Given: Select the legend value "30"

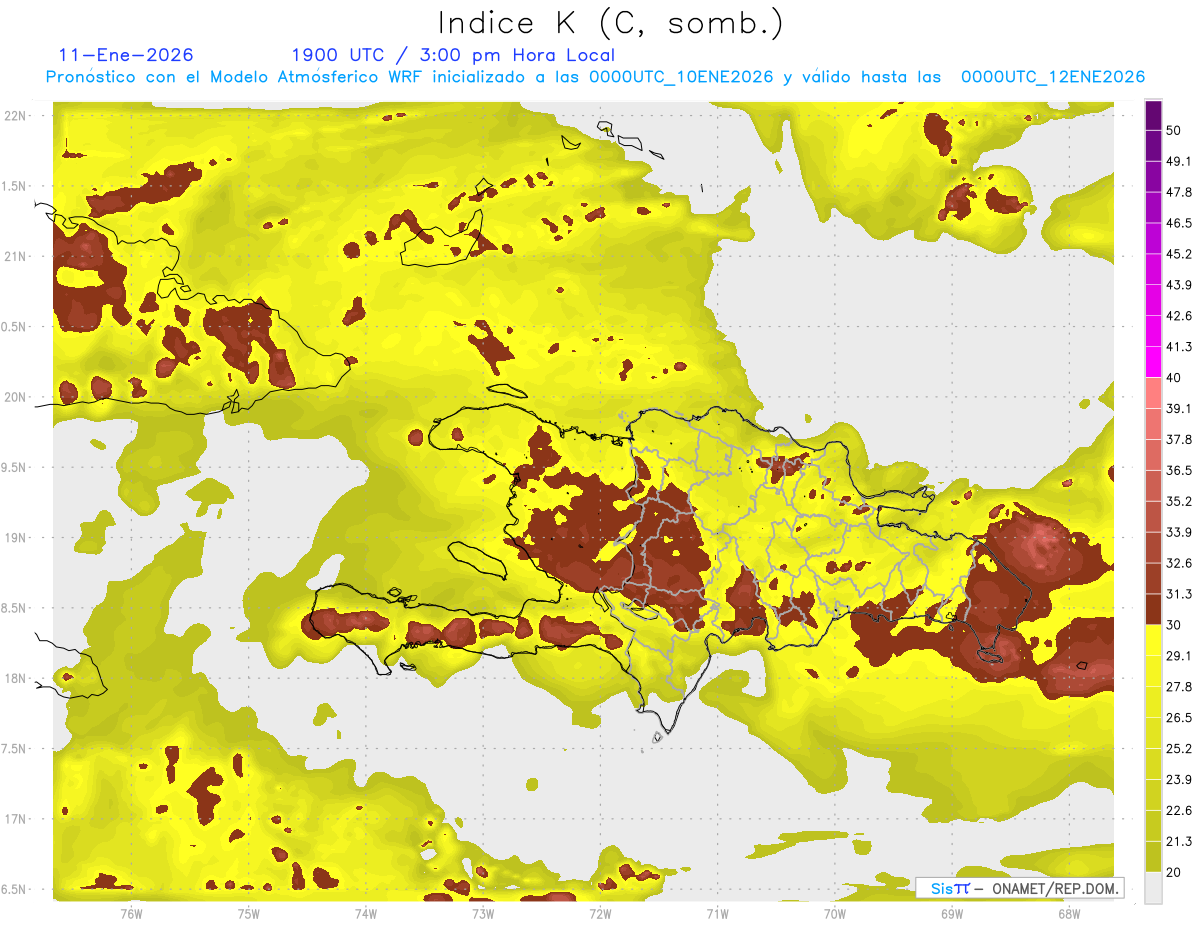Looking at the screenshot, I should [1174, 625].
